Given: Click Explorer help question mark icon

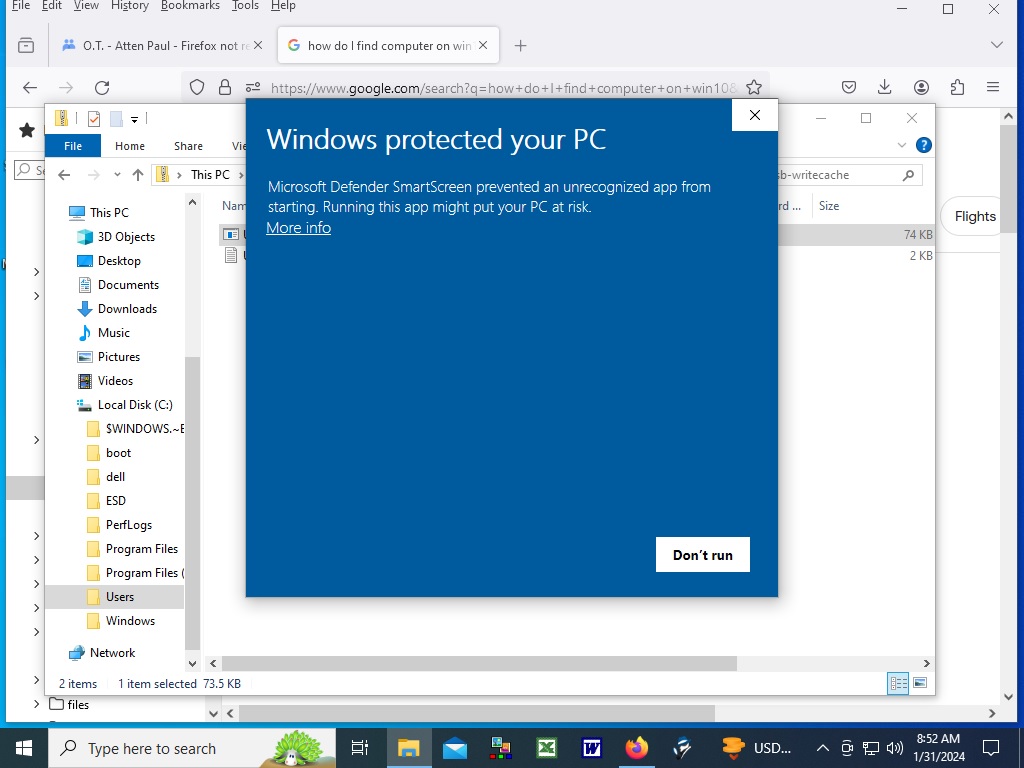Looking at the screenshot, I should (923, 145).
